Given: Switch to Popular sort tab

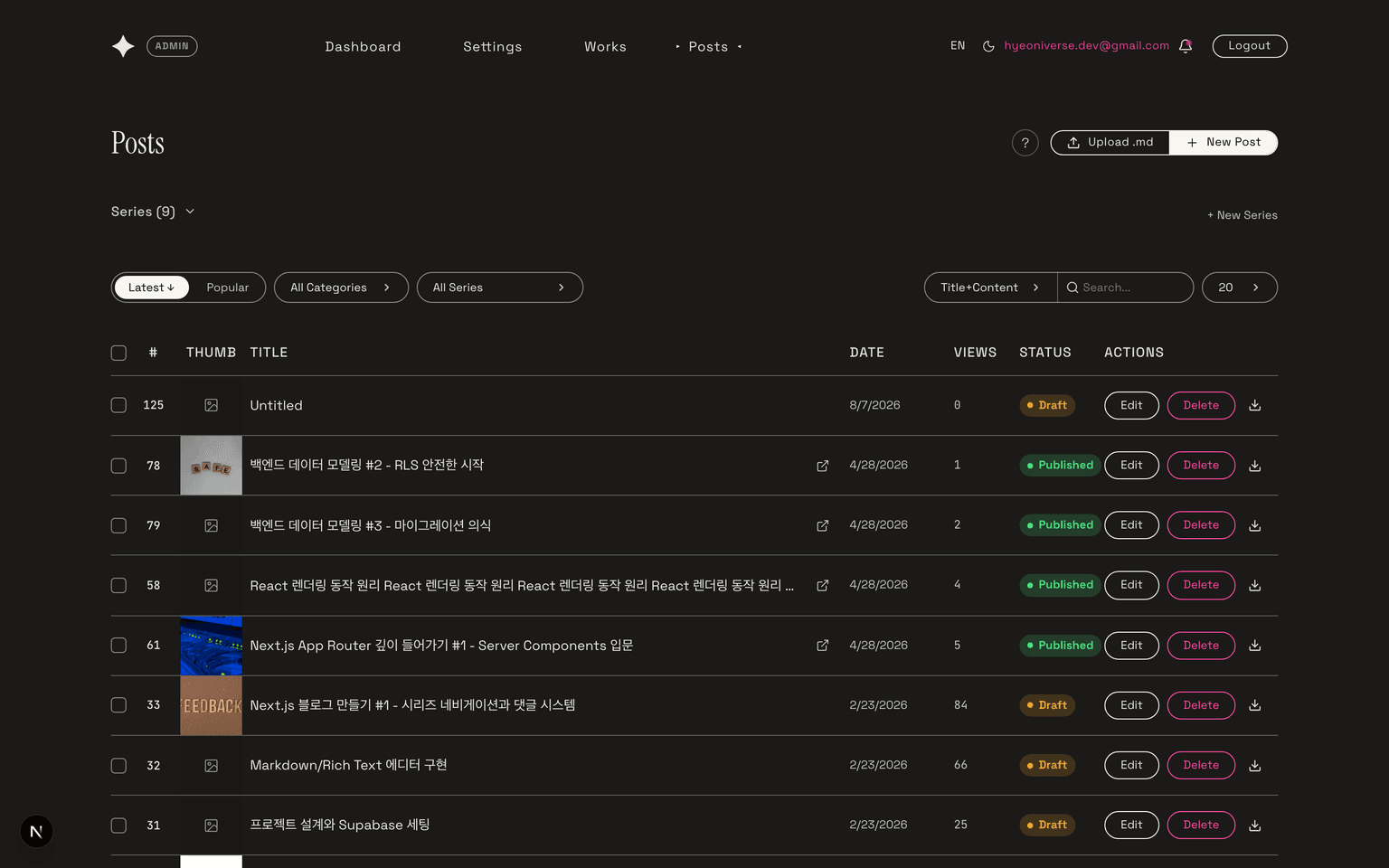Looking at the screenshot, I should click(x=228, y=288).
